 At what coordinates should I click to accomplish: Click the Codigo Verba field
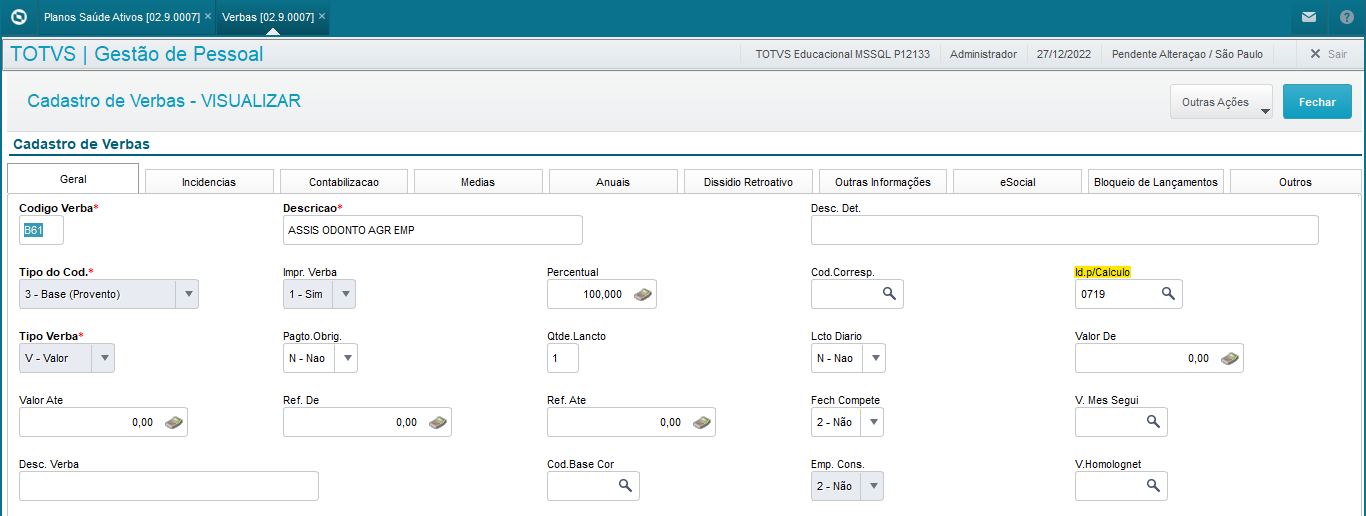click(41, 230)
